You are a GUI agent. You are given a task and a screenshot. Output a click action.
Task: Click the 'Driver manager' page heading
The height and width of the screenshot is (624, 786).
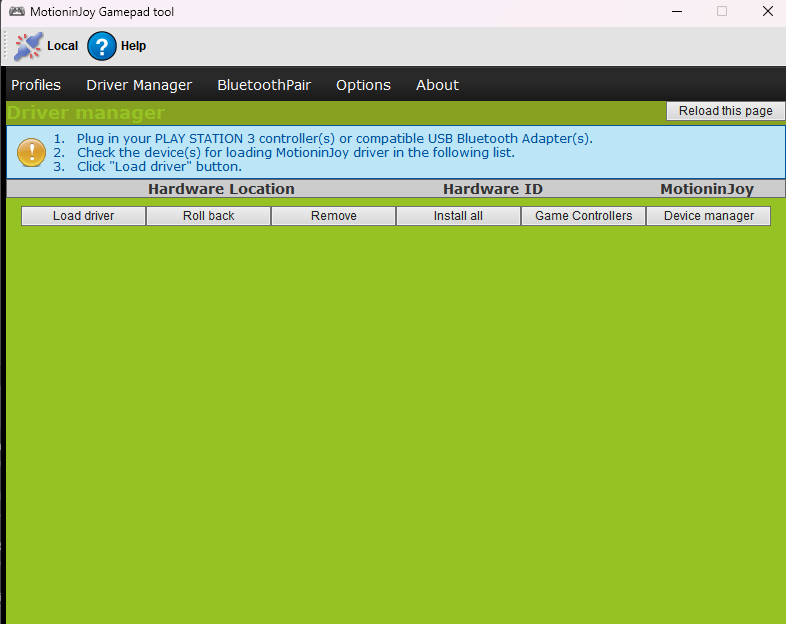(x=86, y=113)
